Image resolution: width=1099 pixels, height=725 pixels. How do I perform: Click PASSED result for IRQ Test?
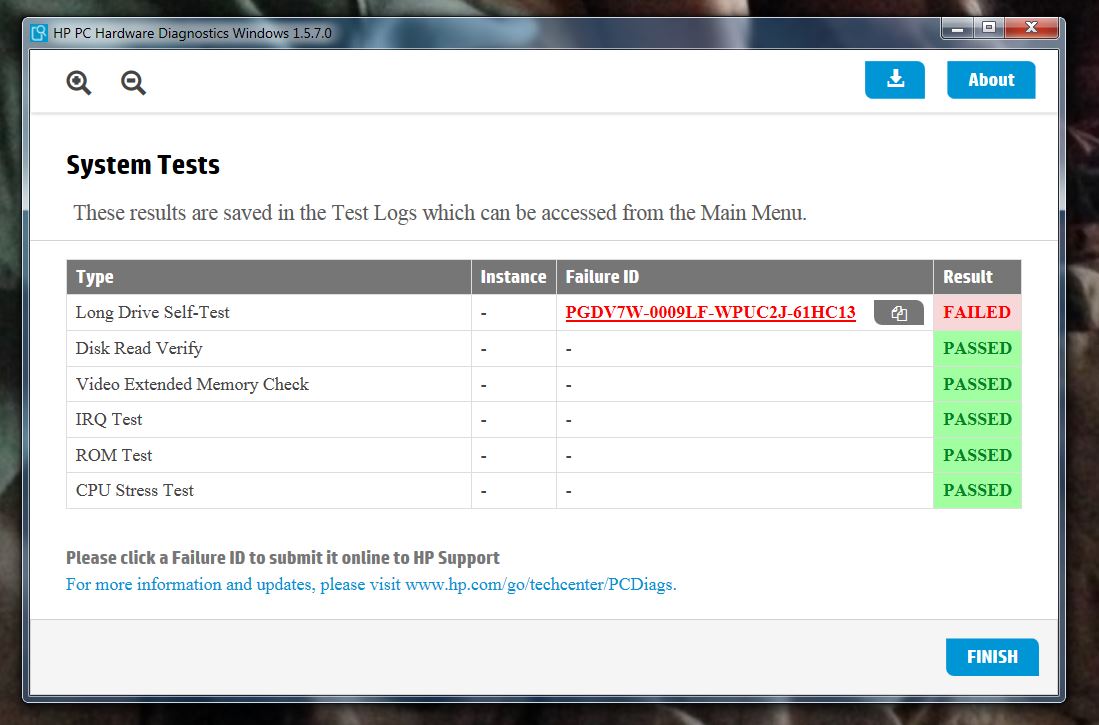[x=977, y=419]
